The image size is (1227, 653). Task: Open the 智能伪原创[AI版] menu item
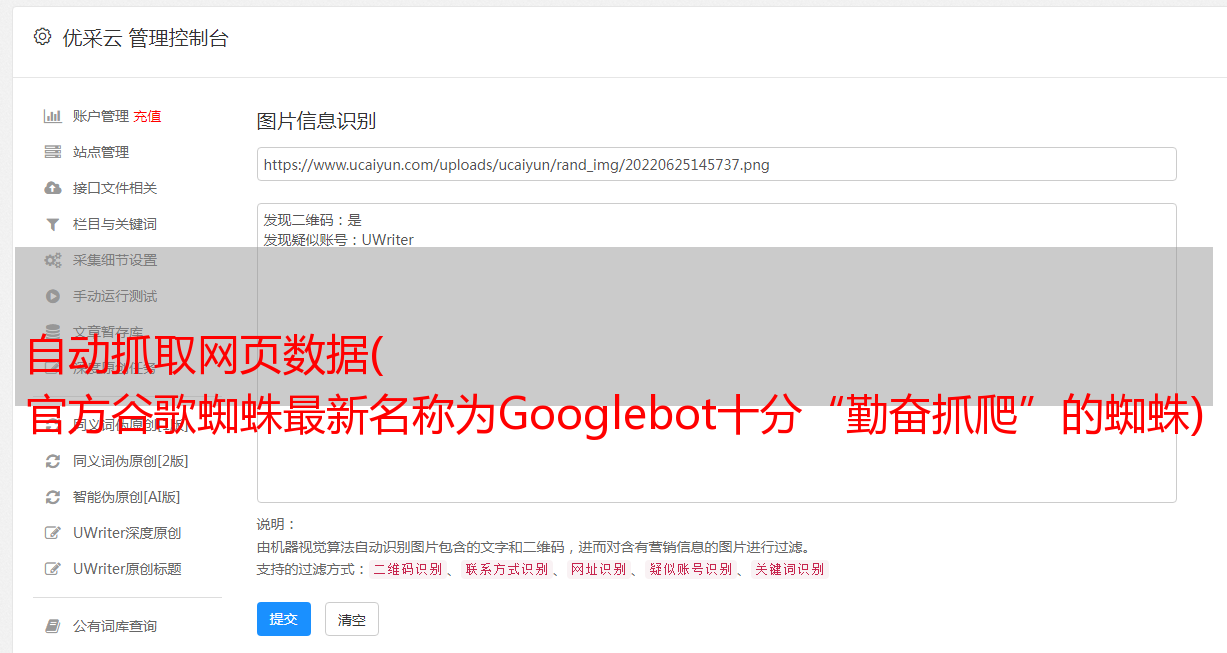coord(127,497)
